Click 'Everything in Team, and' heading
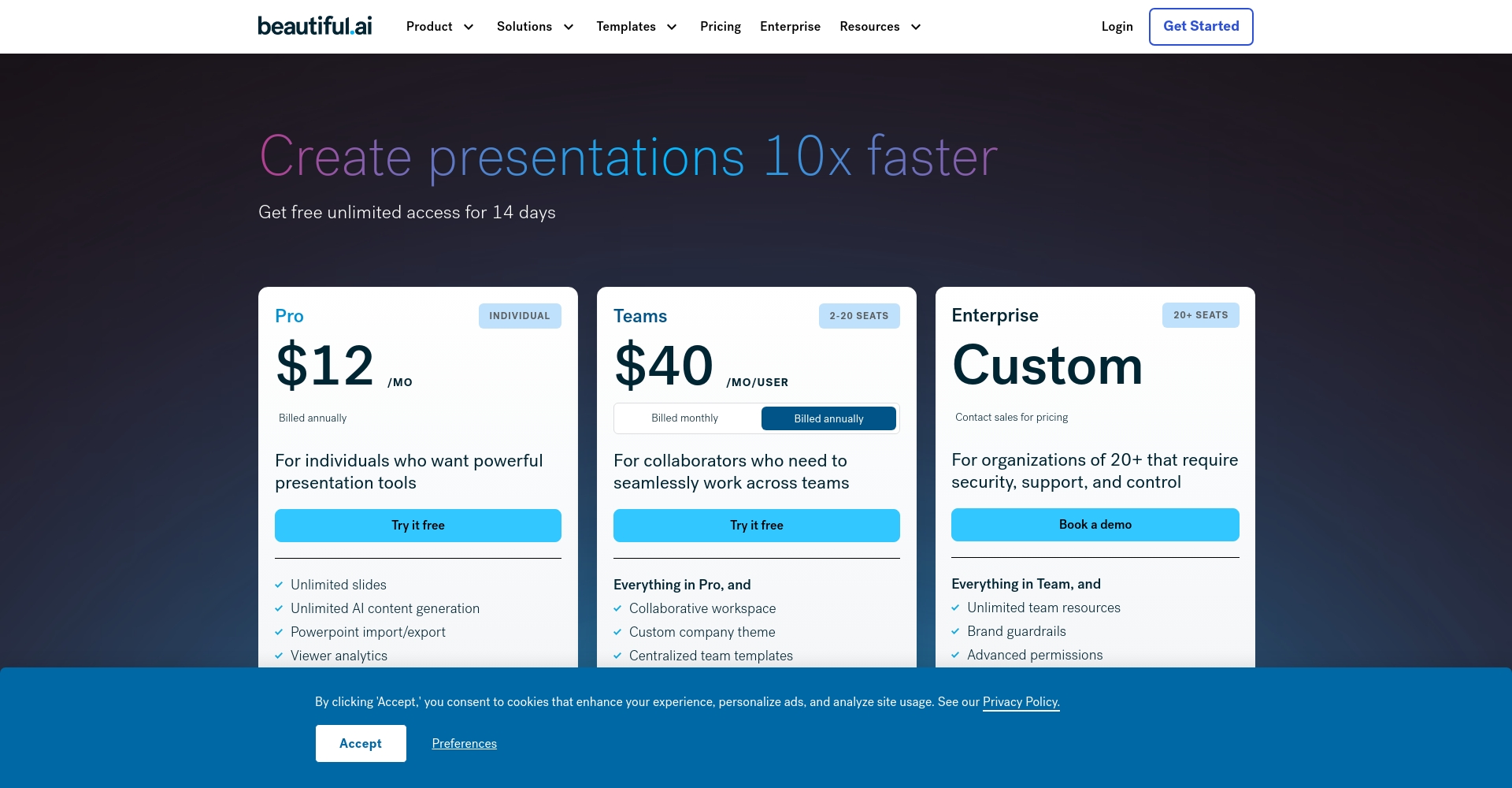The image size is (1512, 788). (1026, 584)
